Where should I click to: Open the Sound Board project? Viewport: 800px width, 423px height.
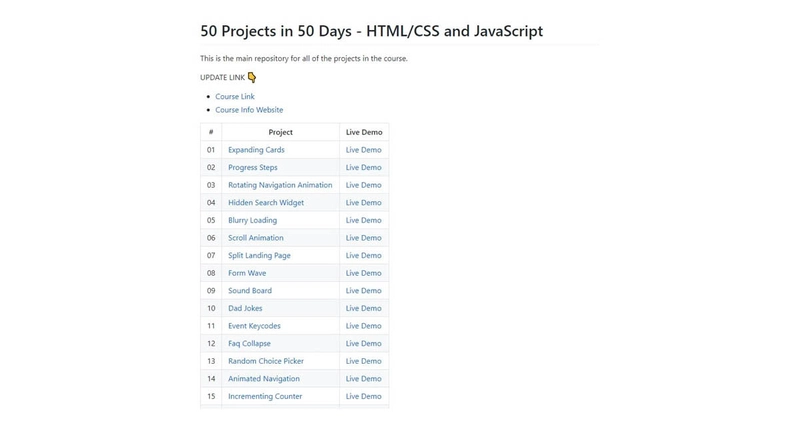coord(249,291)
